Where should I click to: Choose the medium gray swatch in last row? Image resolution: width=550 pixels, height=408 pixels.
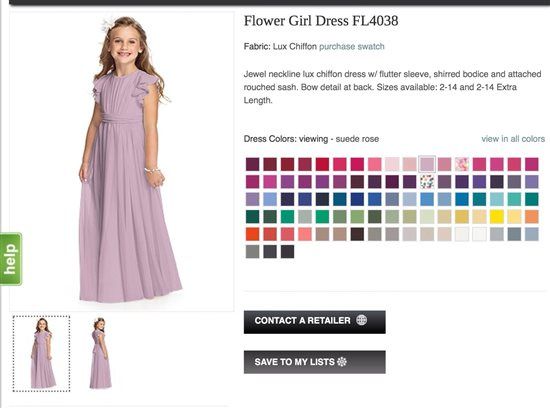(x=253, y=252)
